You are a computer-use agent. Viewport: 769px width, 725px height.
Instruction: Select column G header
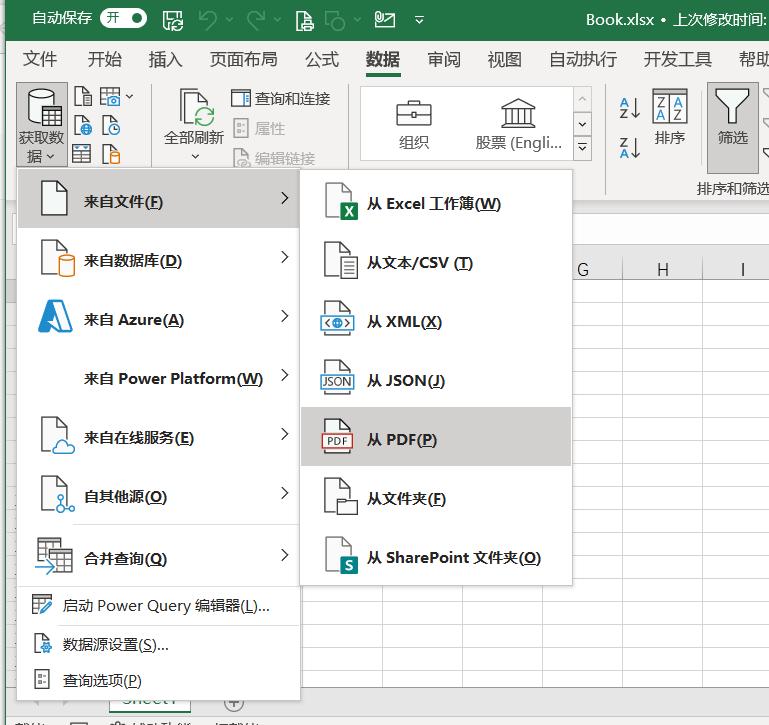[x=597, y=269]
